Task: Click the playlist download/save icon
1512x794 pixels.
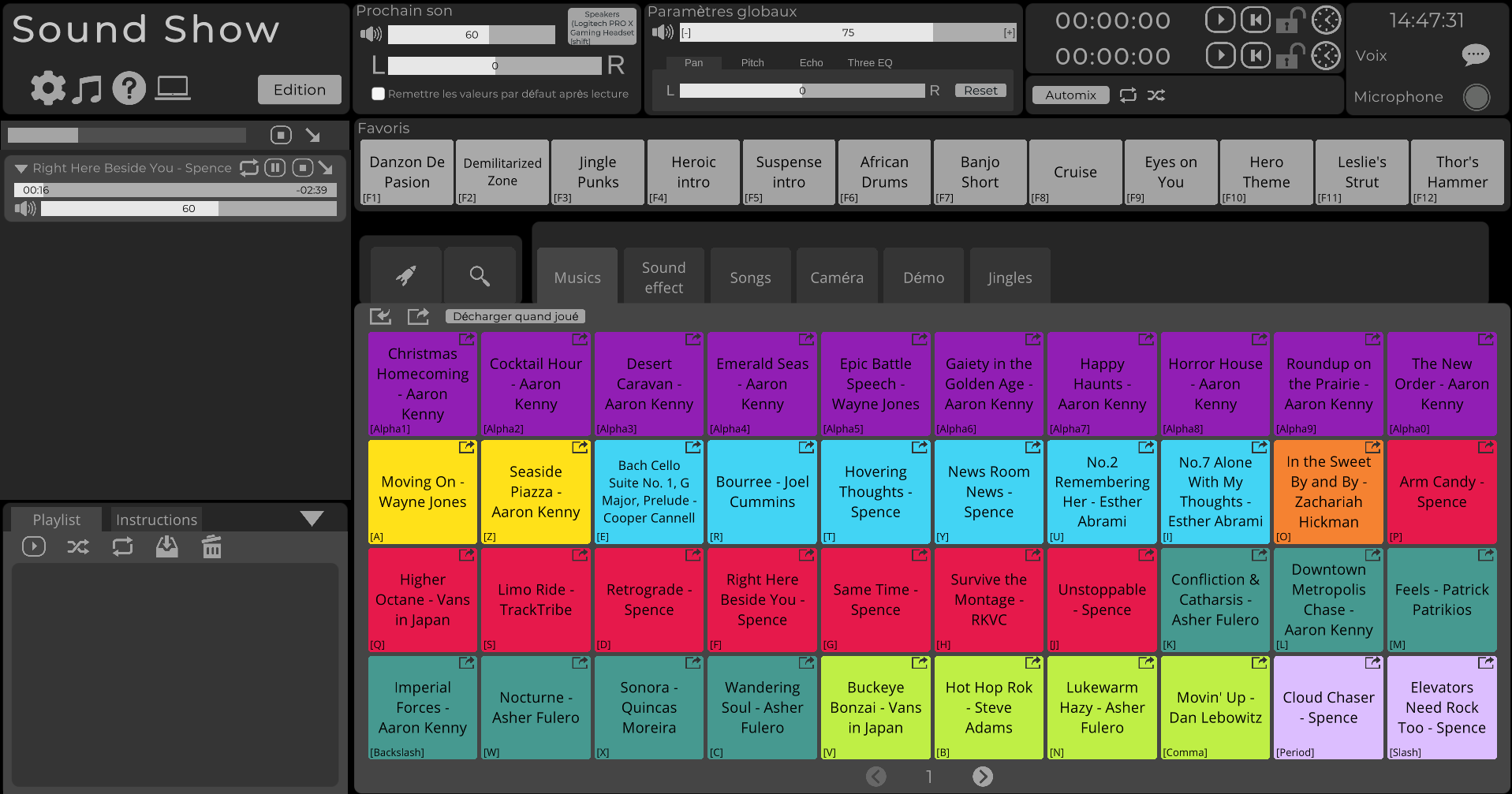Action: 166,546
